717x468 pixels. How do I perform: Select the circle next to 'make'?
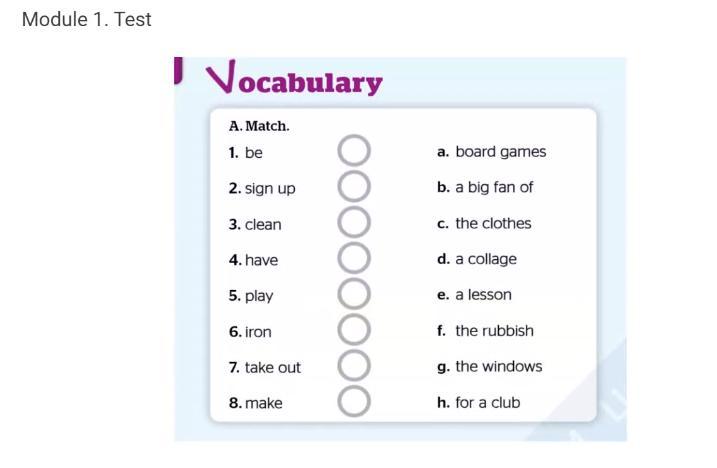click(354, 401)
